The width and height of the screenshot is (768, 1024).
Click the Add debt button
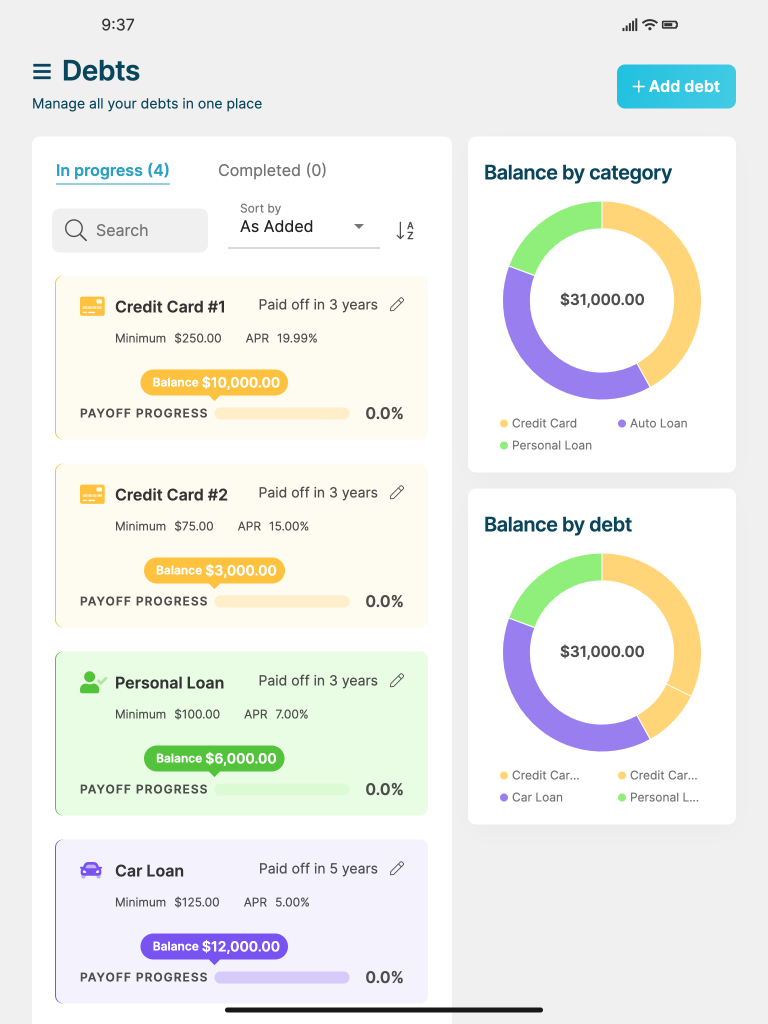pyautogui.click(x=676, y=86)
